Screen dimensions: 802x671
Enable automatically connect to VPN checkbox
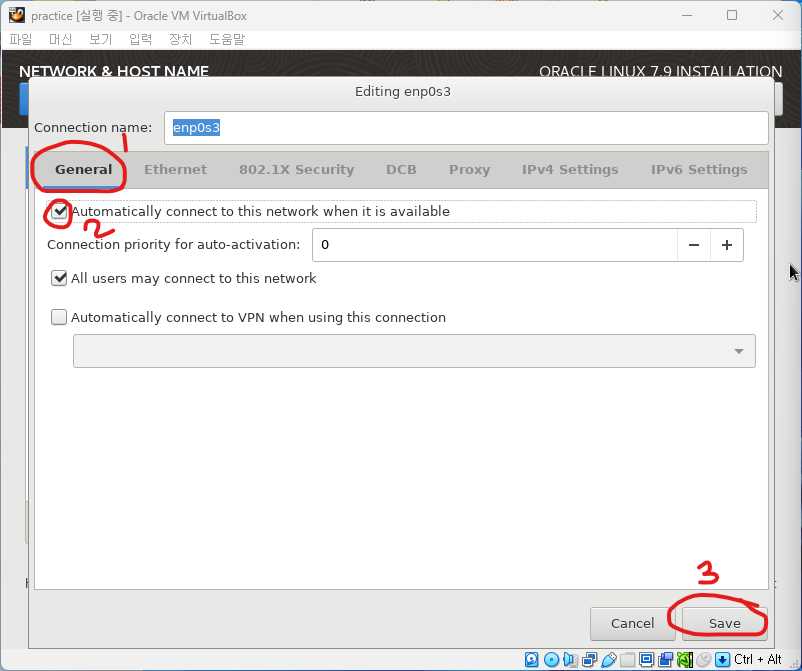point(59,317)
